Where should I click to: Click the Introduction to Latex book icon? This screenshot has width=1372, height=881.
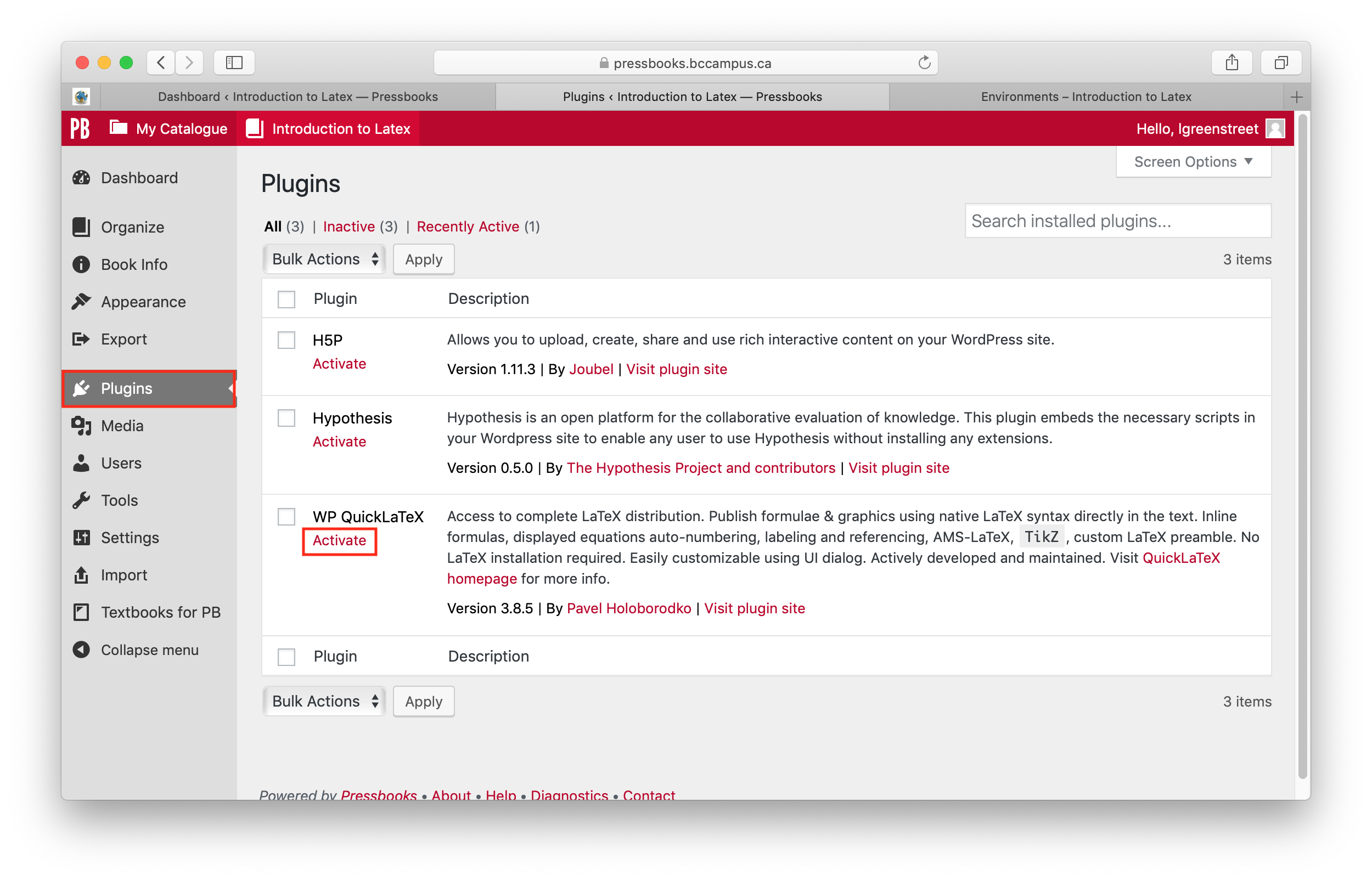click(x=255, y=128)
